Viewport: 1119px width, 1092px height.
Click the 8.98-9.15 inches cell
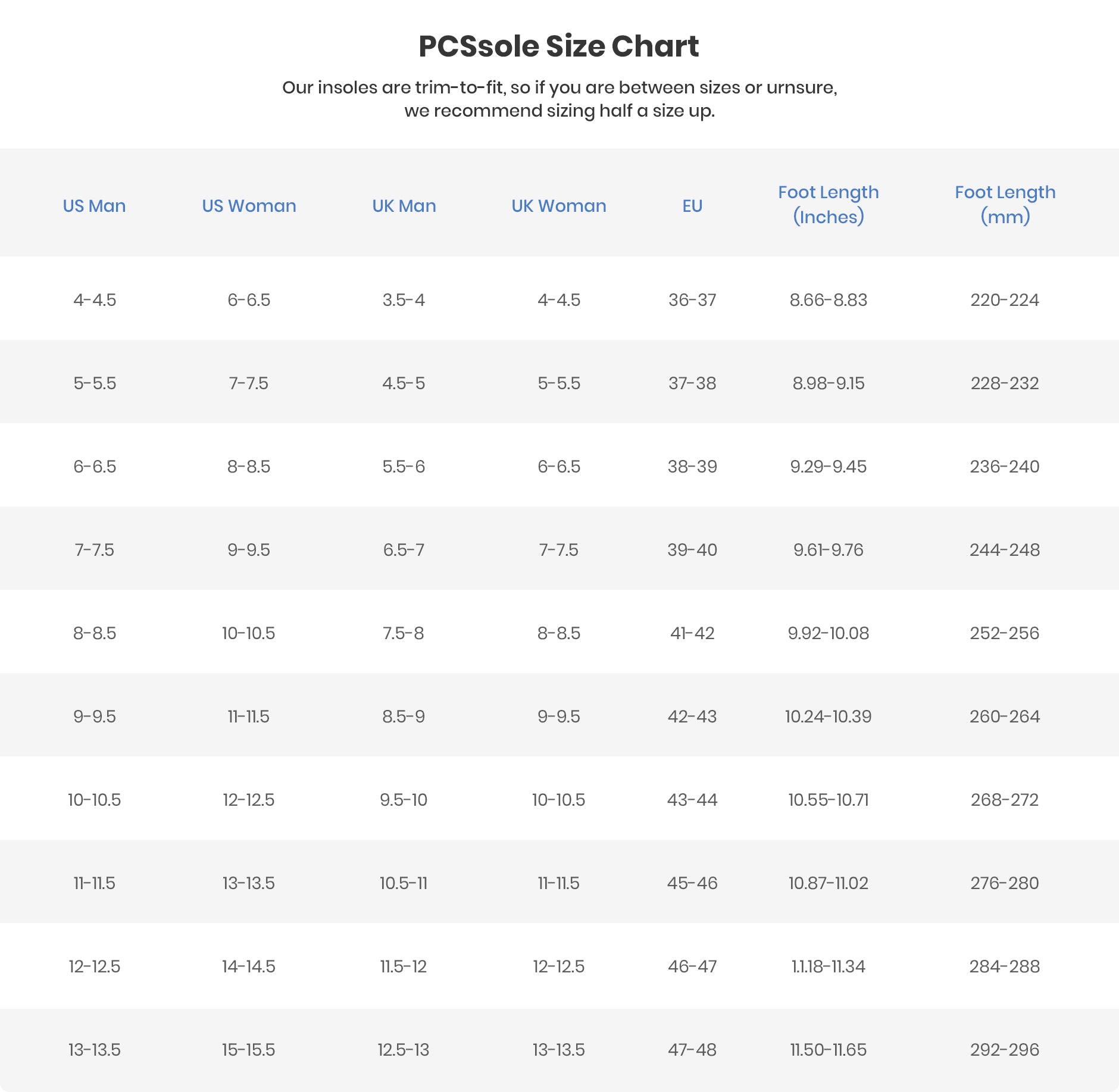click(828, 383)
